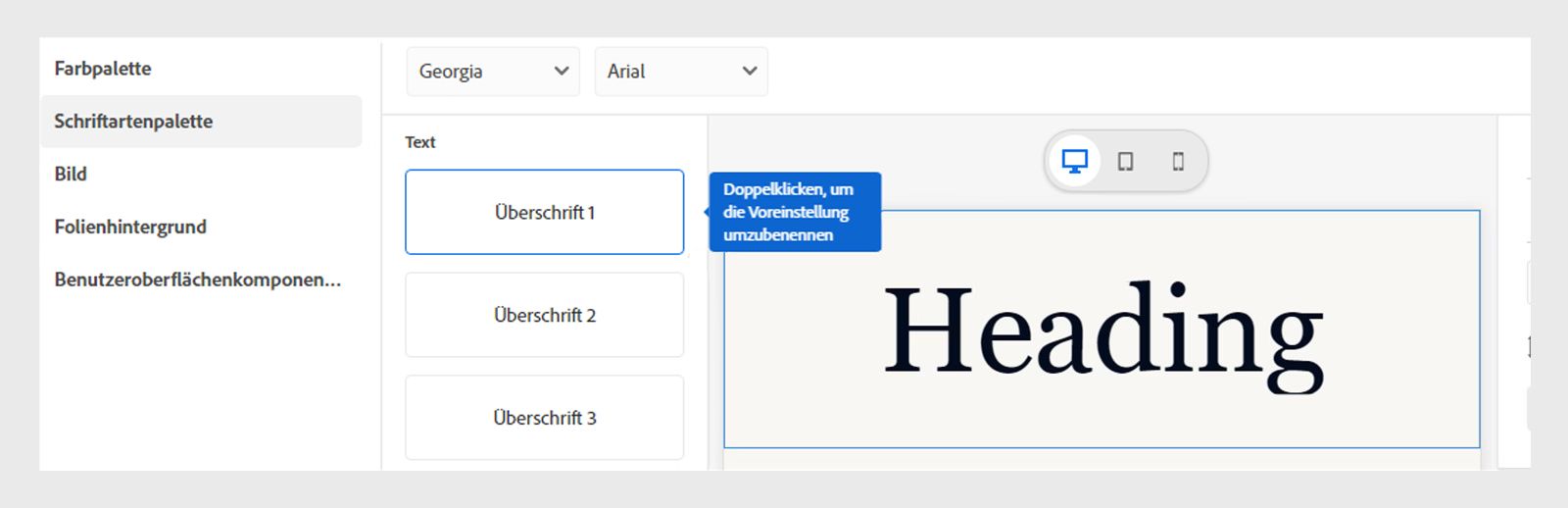Click the Text section label
The height and width of the screenshot is (508, 1568).
point(420,142)
